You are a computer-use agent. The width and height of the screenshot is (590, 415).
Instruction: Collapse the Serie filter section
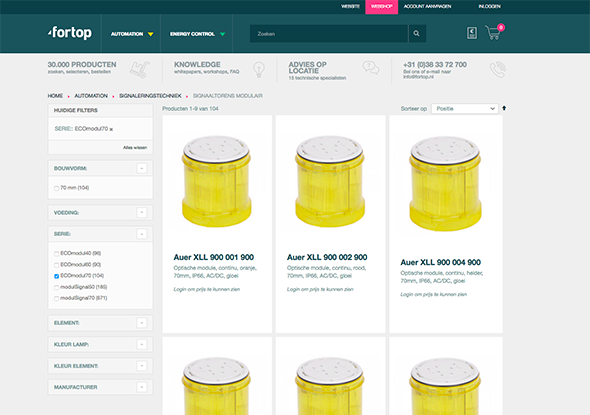click(x=141, y=234)
